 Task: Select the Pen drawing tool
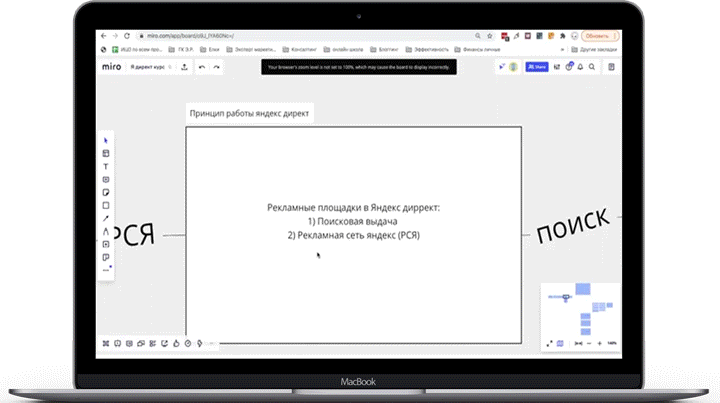coord(106,231)
